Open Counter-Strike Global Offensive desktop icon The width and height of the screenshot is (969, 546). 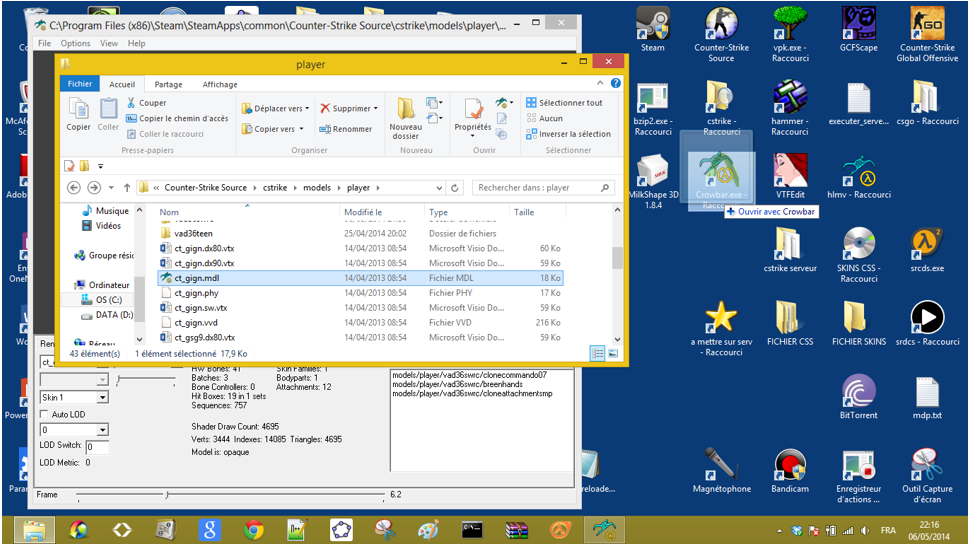(x=927, y=34)
